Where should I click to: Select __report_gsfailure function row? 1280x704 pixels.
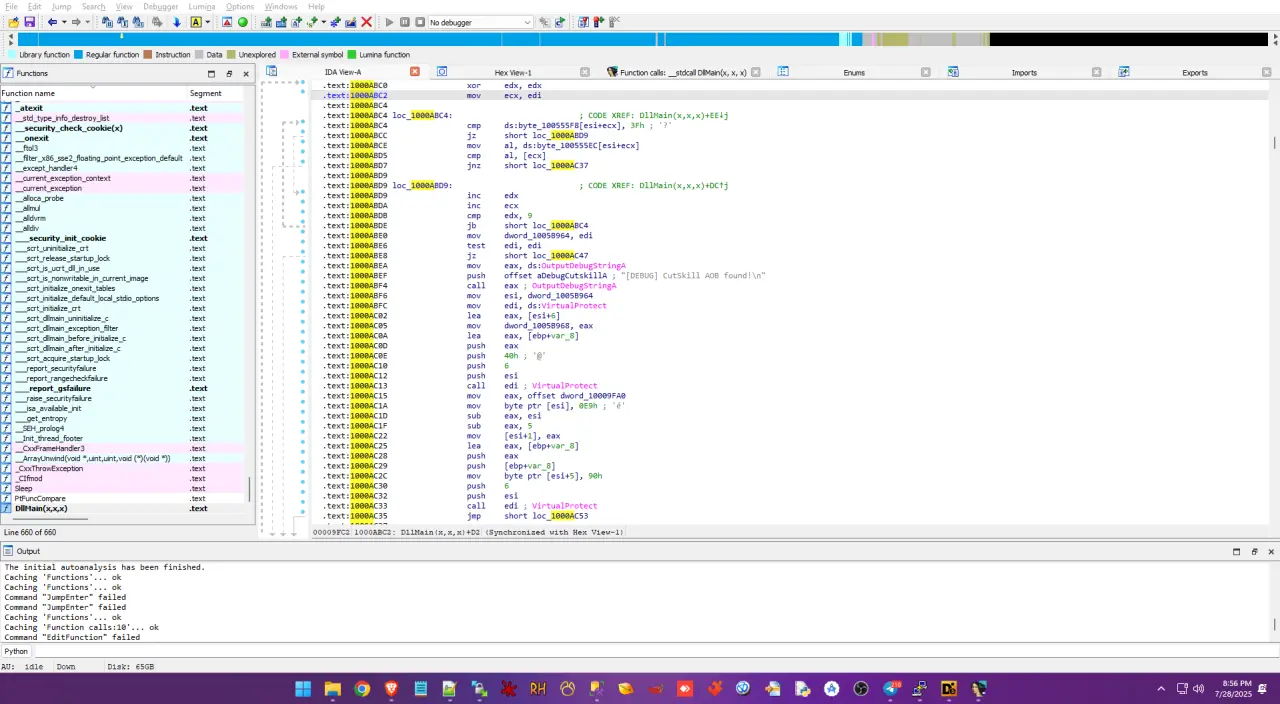122,388
